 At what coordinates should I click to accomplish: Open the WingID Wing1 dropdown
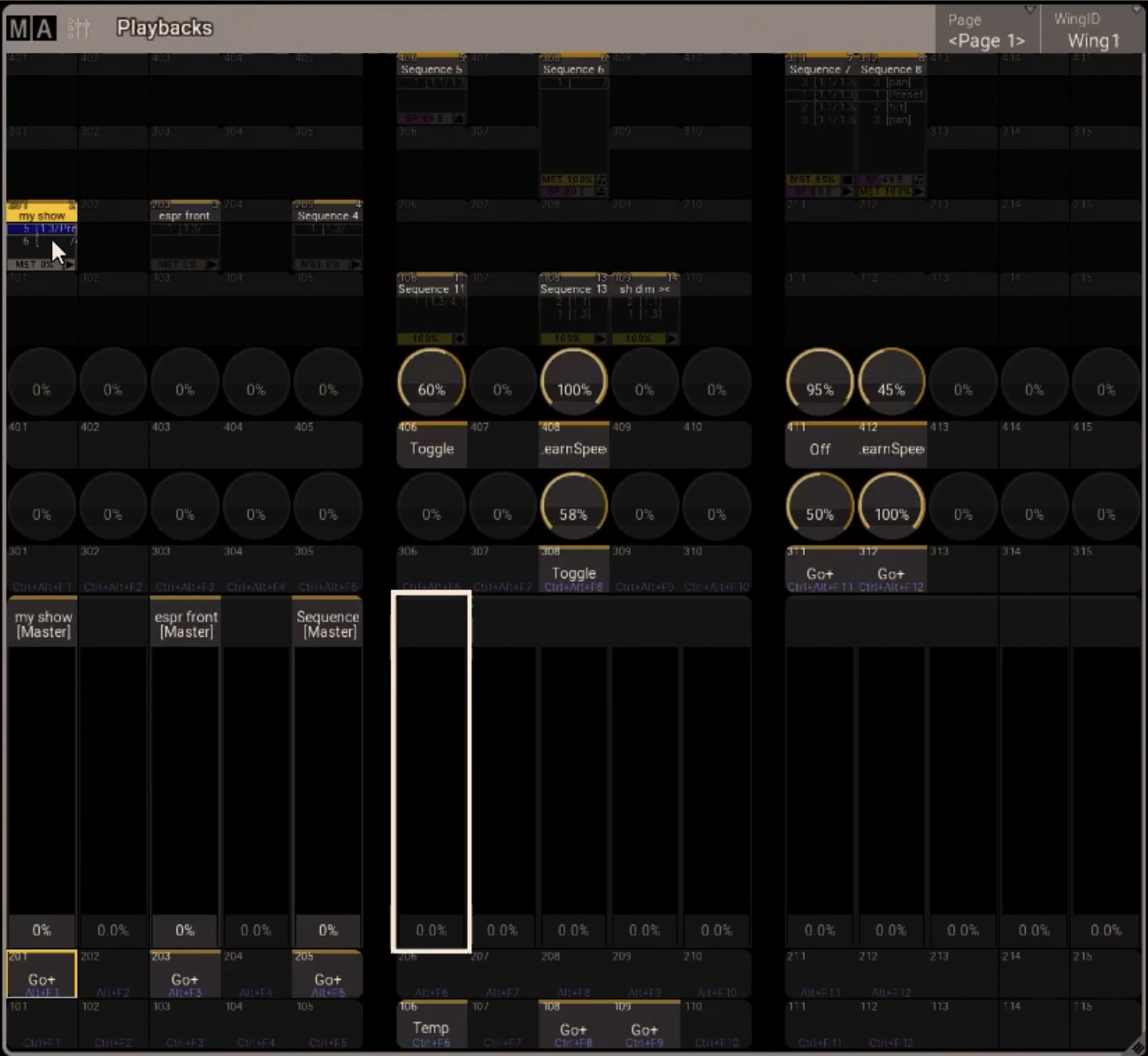point(1093,30)
